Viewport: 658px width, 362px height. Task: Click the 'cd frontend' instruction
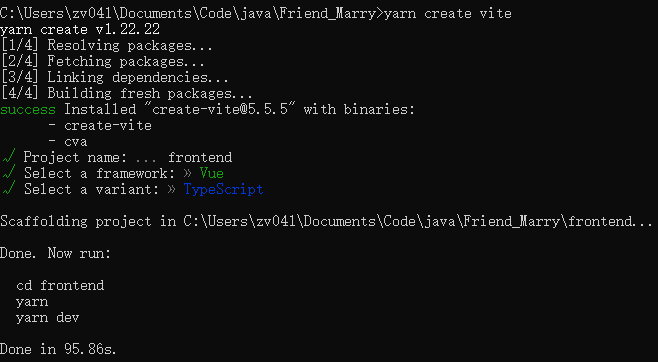(x=60, y=286)
